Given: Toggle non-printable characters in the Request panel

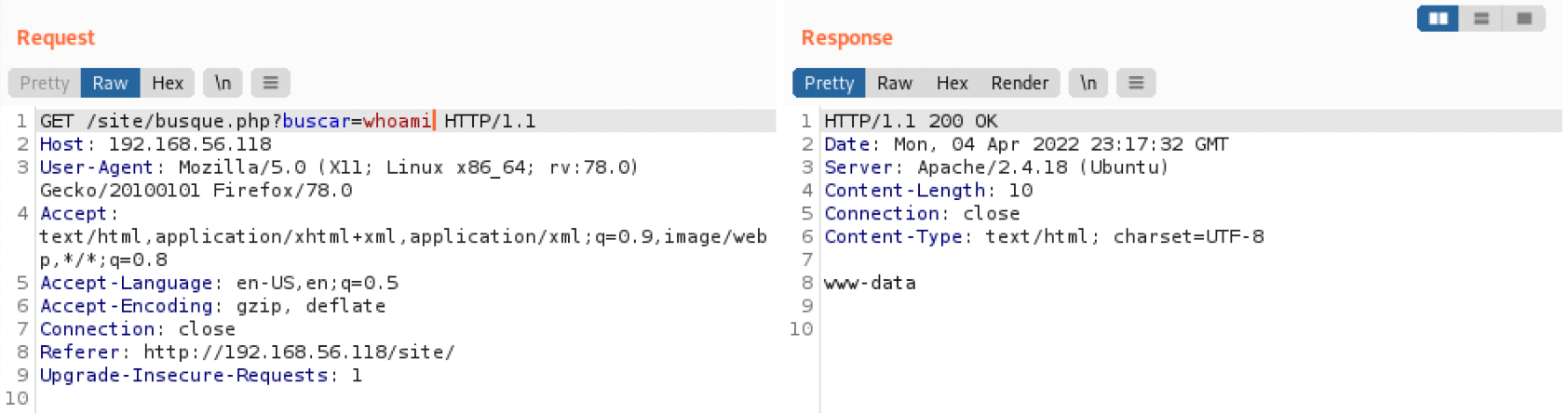Looking at the screenshot, I should (223, 83).
